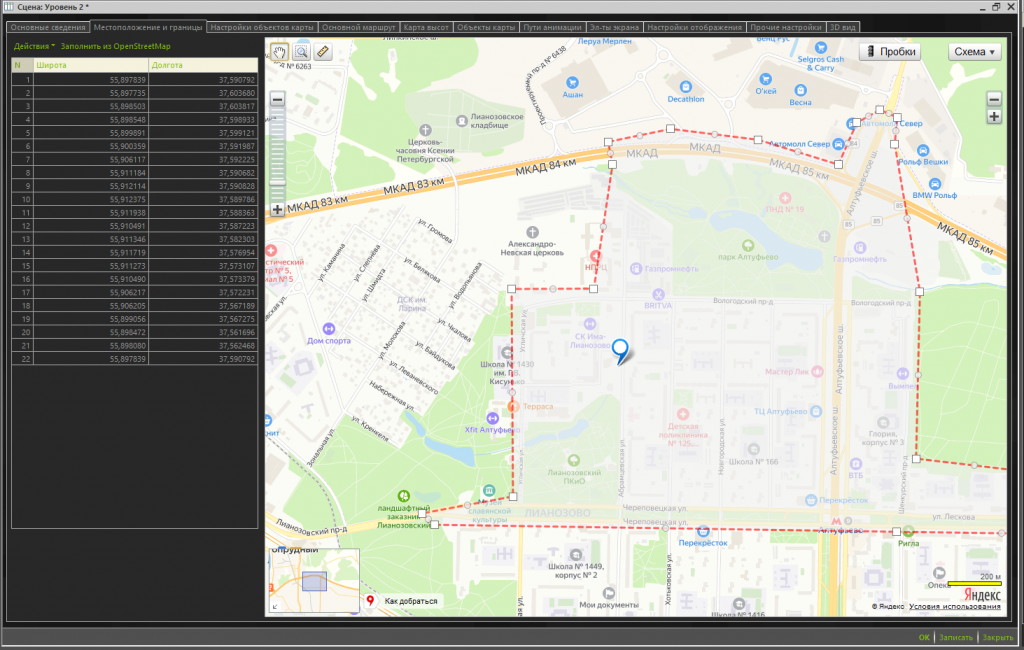Click the right-side map minus button
Screen dimensions: 1024x650
[994, 99]
